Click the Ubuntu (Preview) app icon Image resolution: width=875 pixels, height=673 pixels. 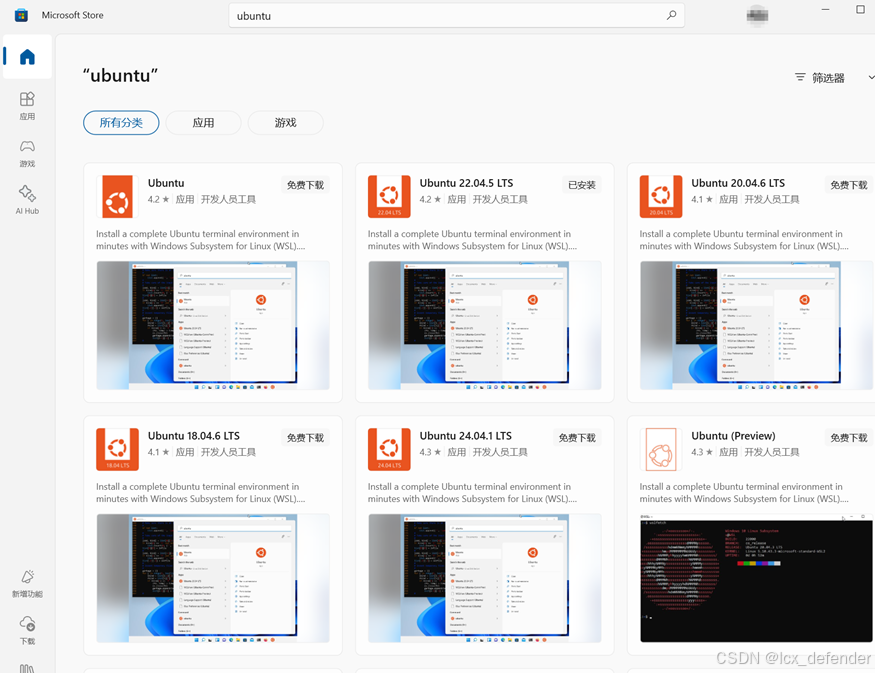coord(661,449)
